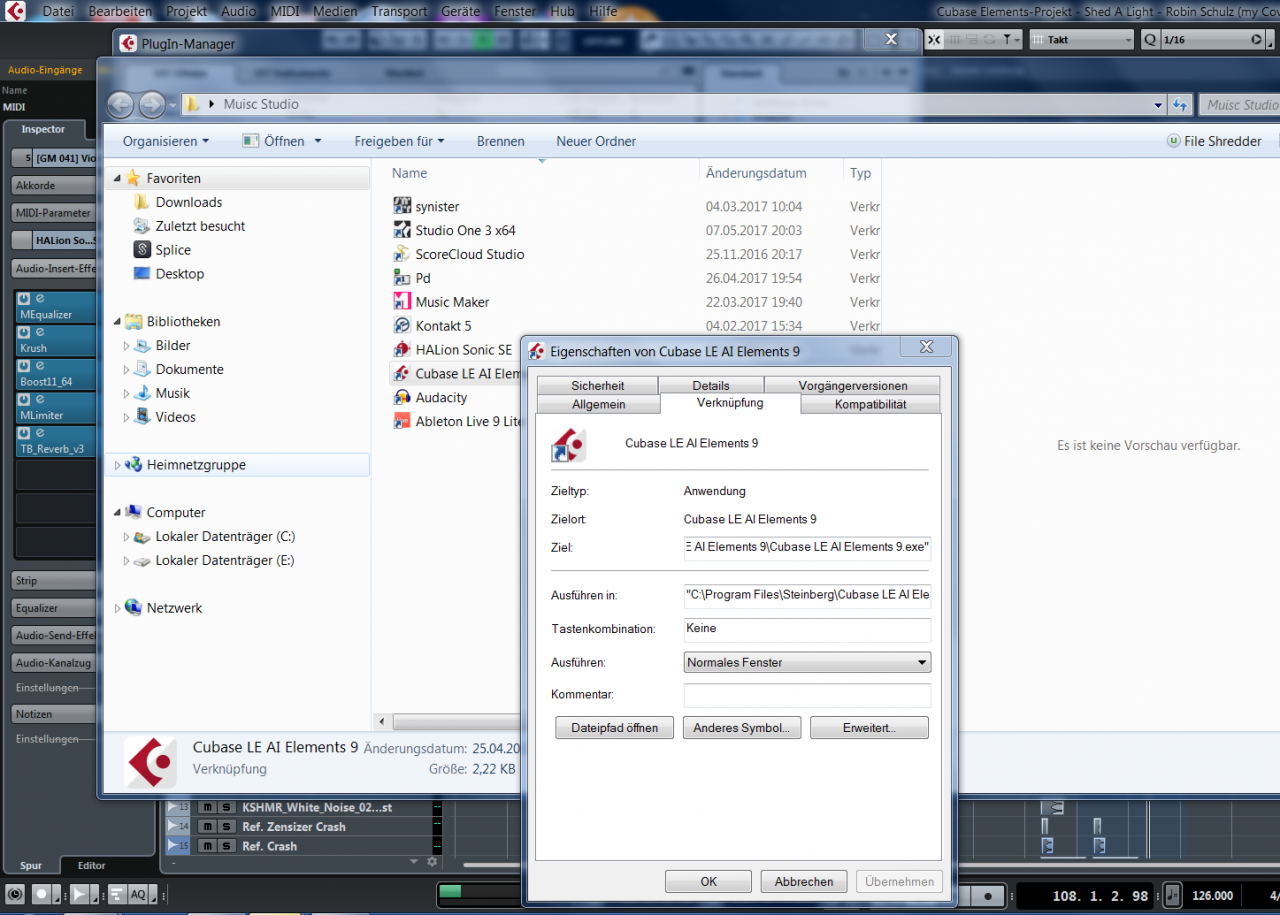Click the AQ auto-quantize button
This screenshot has height=915, width=1280.
(x=139, y=894)
